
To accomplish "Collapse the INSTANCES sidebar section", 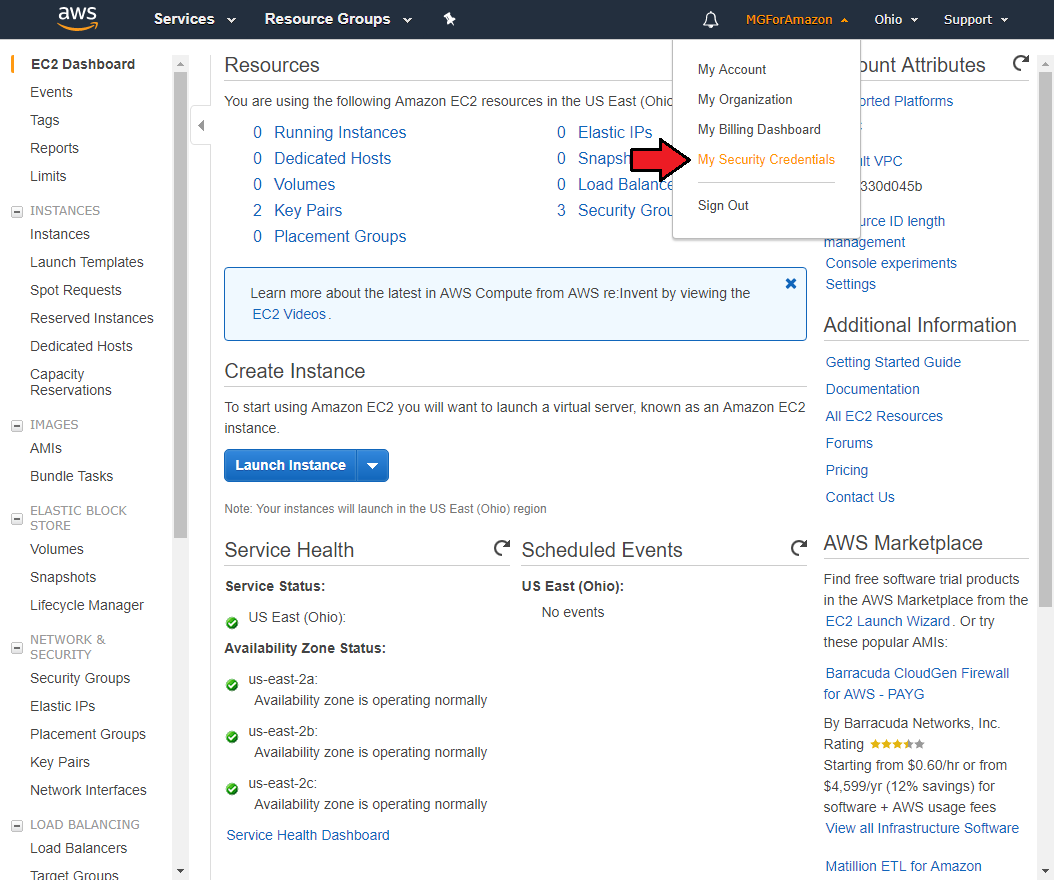I will point(17,212).
